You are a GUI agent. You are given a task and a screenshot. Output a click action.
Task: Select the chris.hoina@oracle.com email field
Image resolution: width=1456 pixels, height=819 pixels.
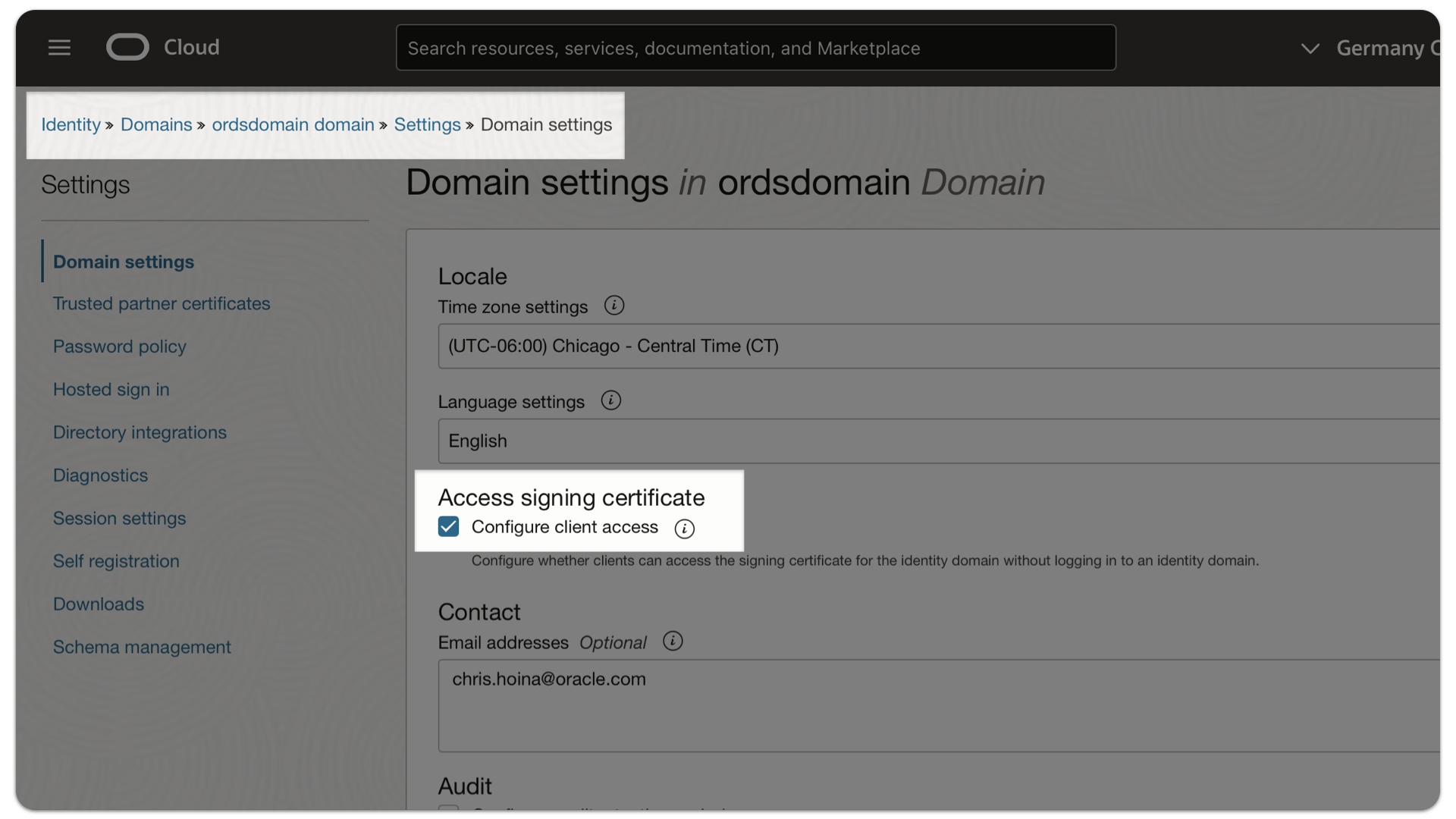758,705
